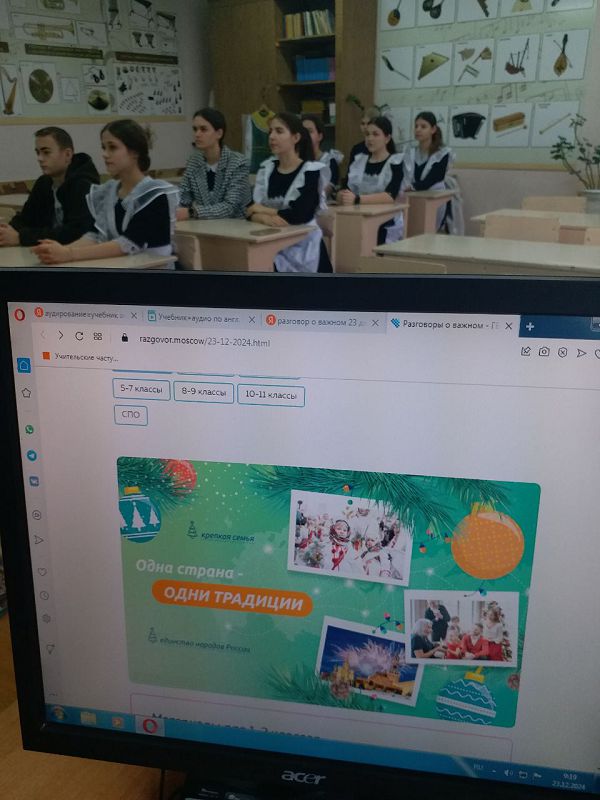Open WhatsApp in the Opera sidebar
Image resolution: width=600 pixels, height=800 pixels.
click(30, 430)
